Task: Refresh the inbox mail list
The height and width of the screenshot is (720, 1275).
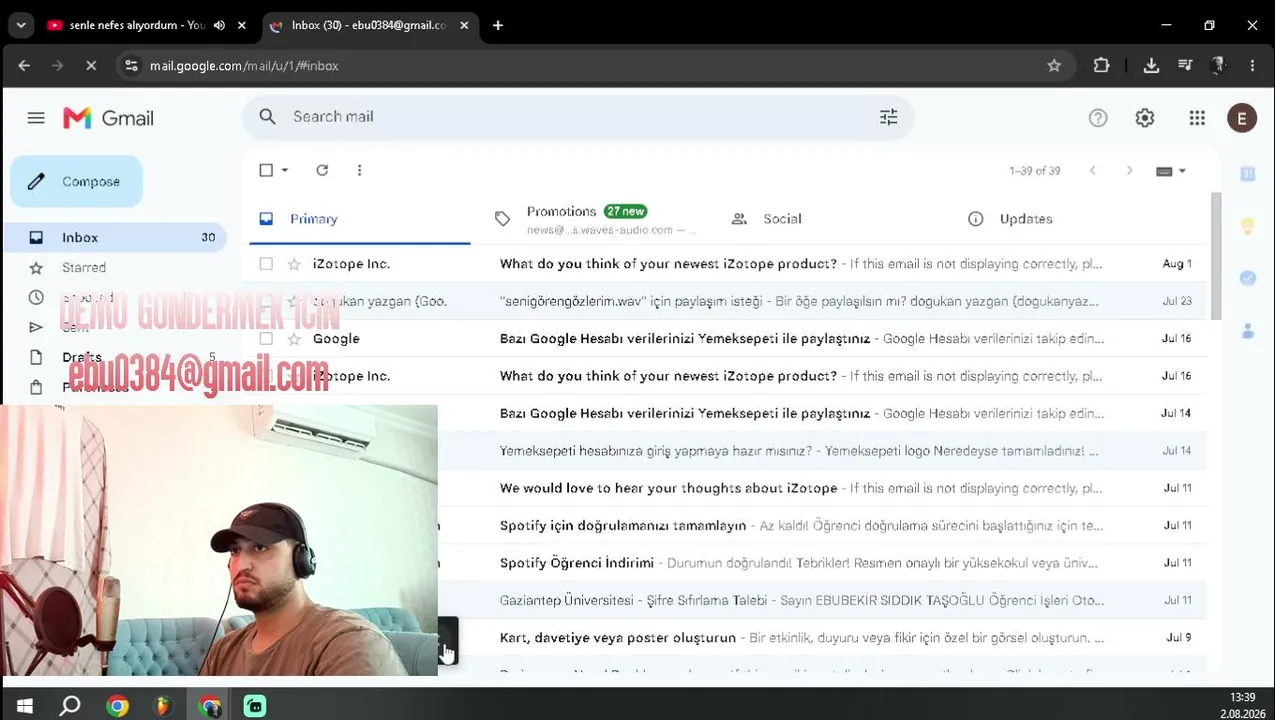Action: 322,170
